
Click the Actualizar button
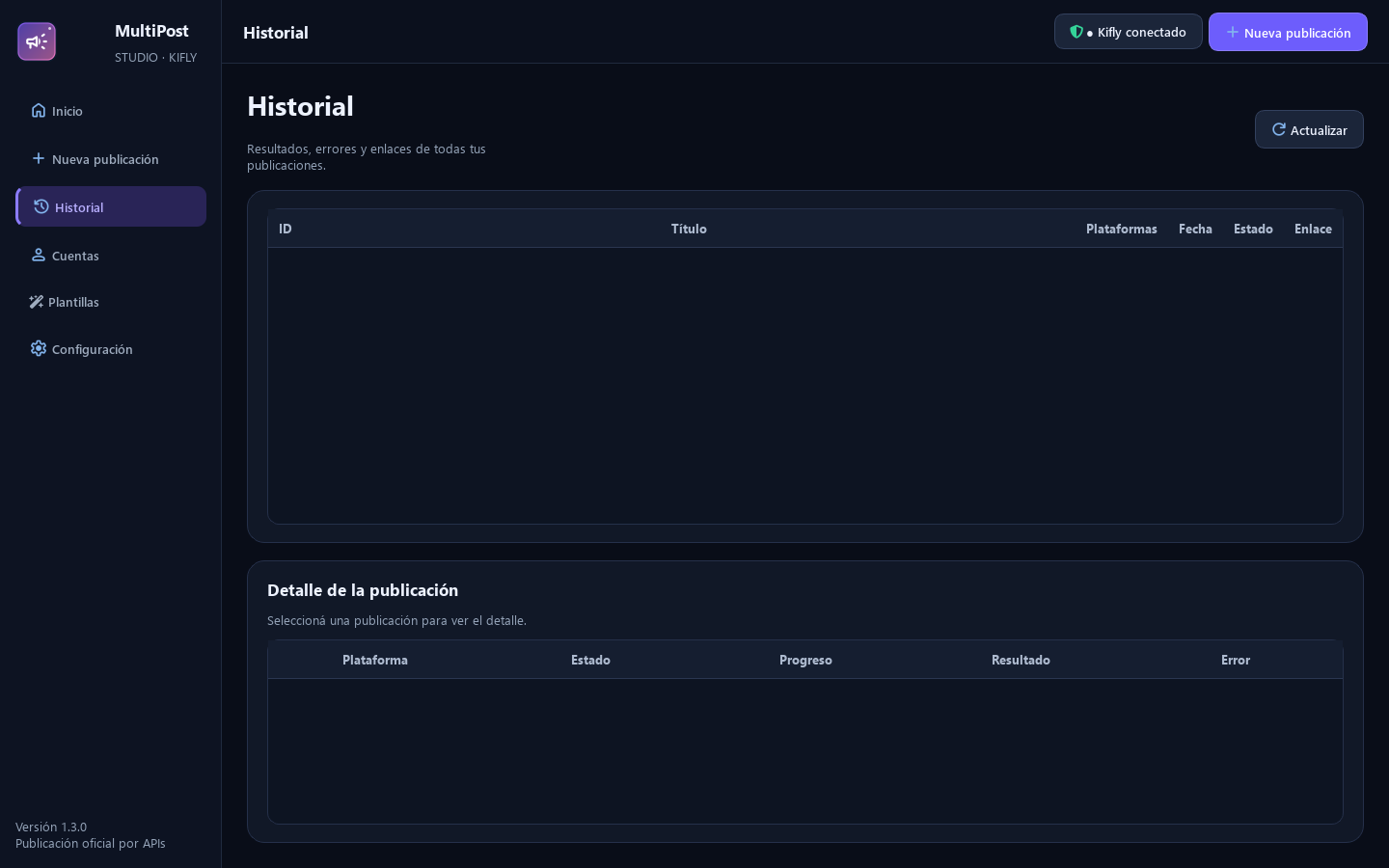click(1309, 129)
